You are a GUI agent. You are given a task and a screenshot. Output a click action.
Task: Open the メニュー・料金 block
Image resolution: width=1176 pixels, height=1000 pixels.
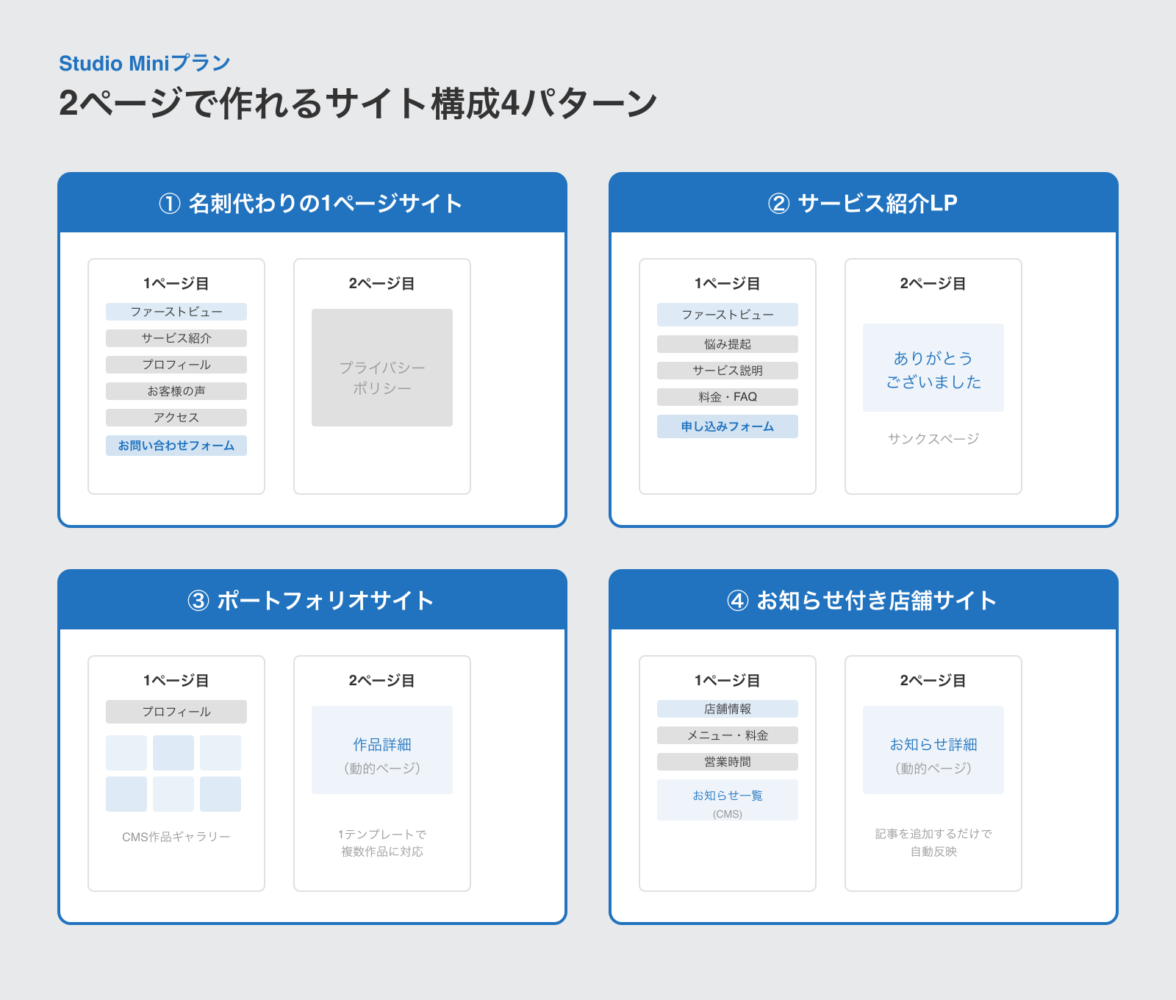pyautogui.click(x=727, y=735)
